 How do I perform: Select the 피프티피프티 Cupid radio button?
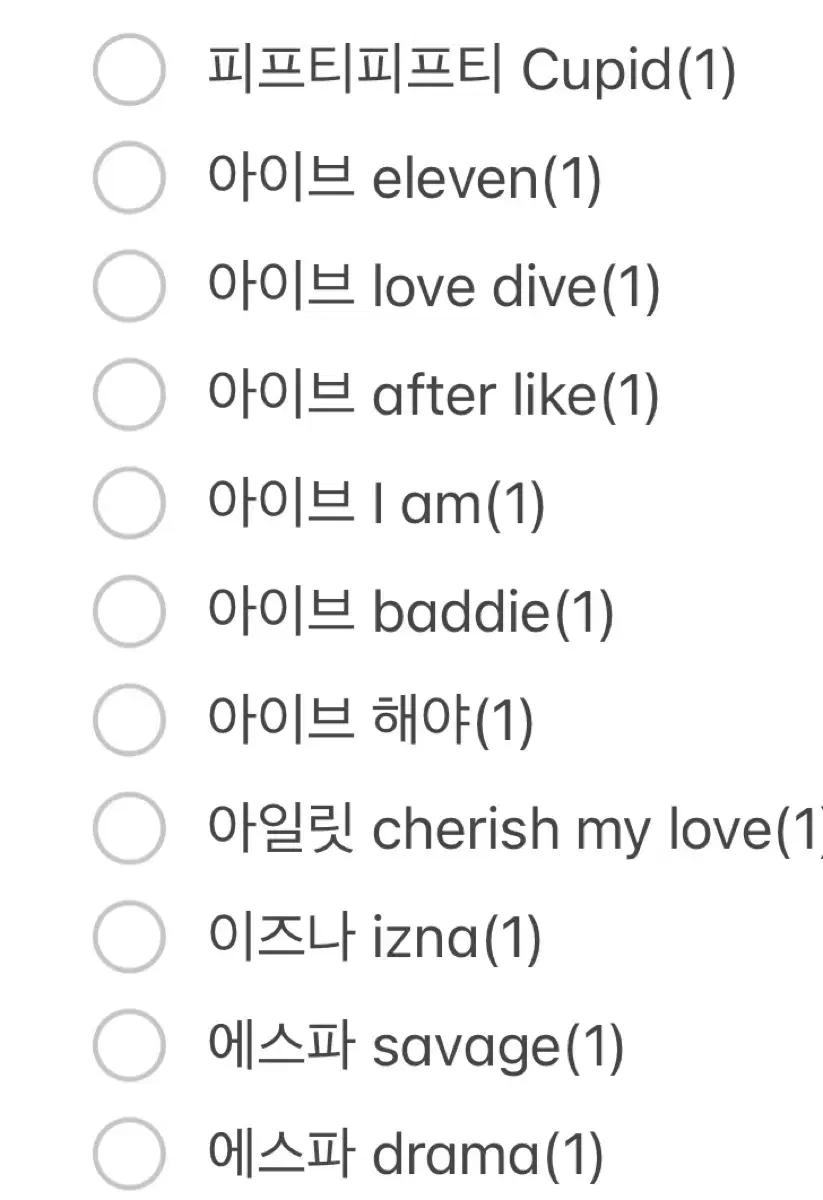click(x=128, y=69)
